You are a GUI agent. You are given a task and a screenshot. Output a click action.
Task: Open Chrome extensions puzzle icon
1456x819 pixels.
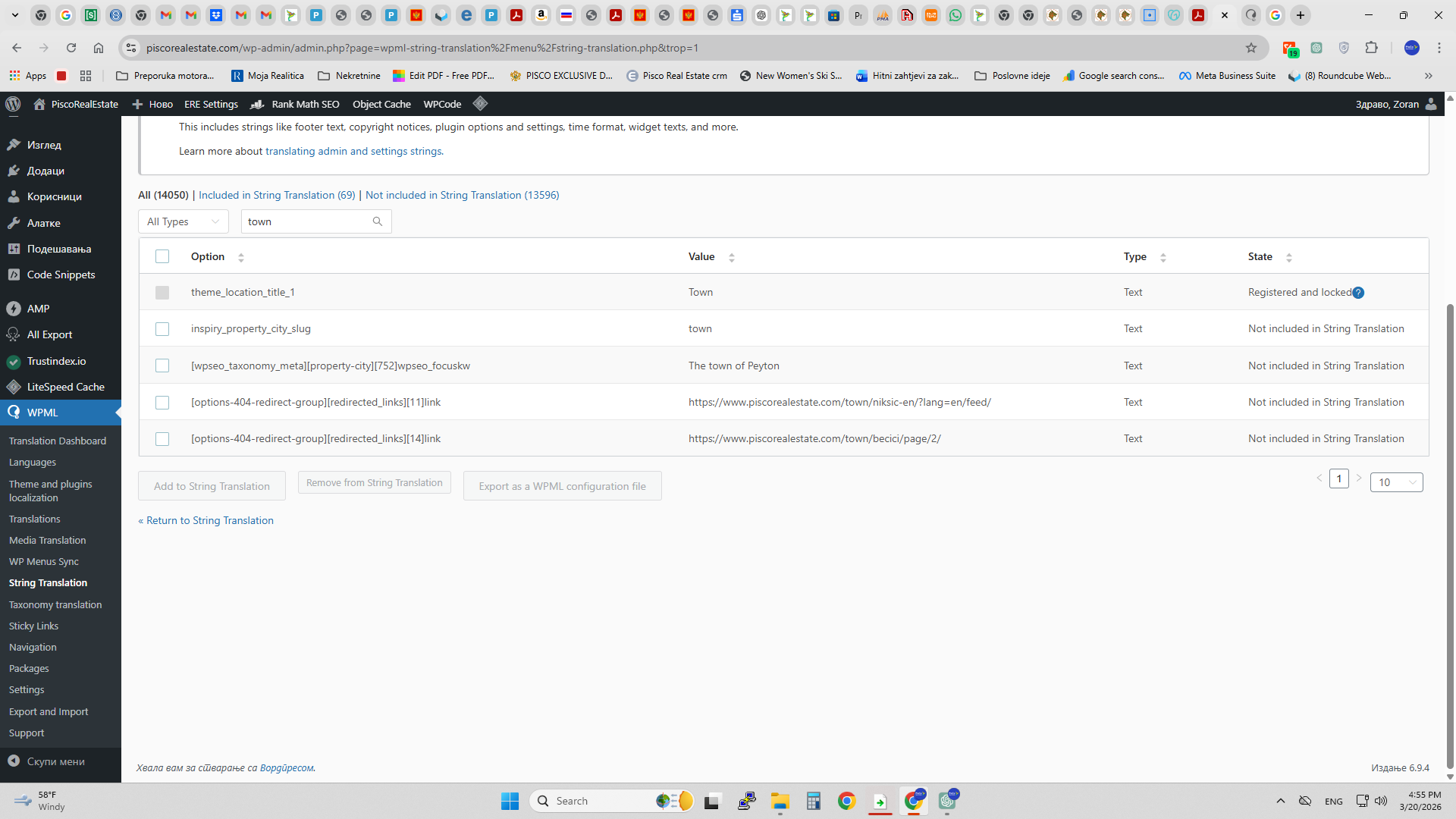tap(1371, 48)
